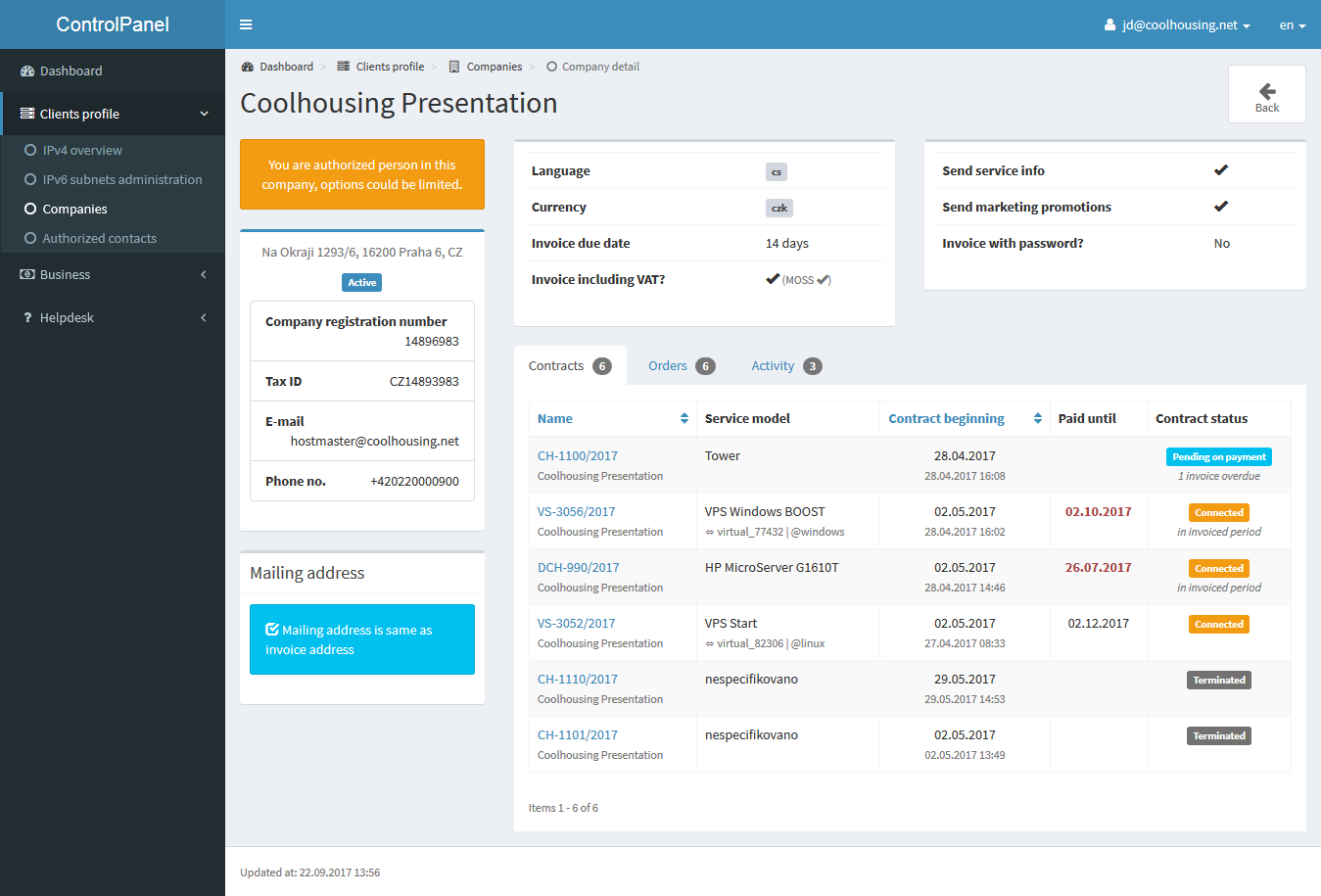Click paid until date 02.10.2017
The width and height of the screenshot is (1321, 896).
[1099, 512]
